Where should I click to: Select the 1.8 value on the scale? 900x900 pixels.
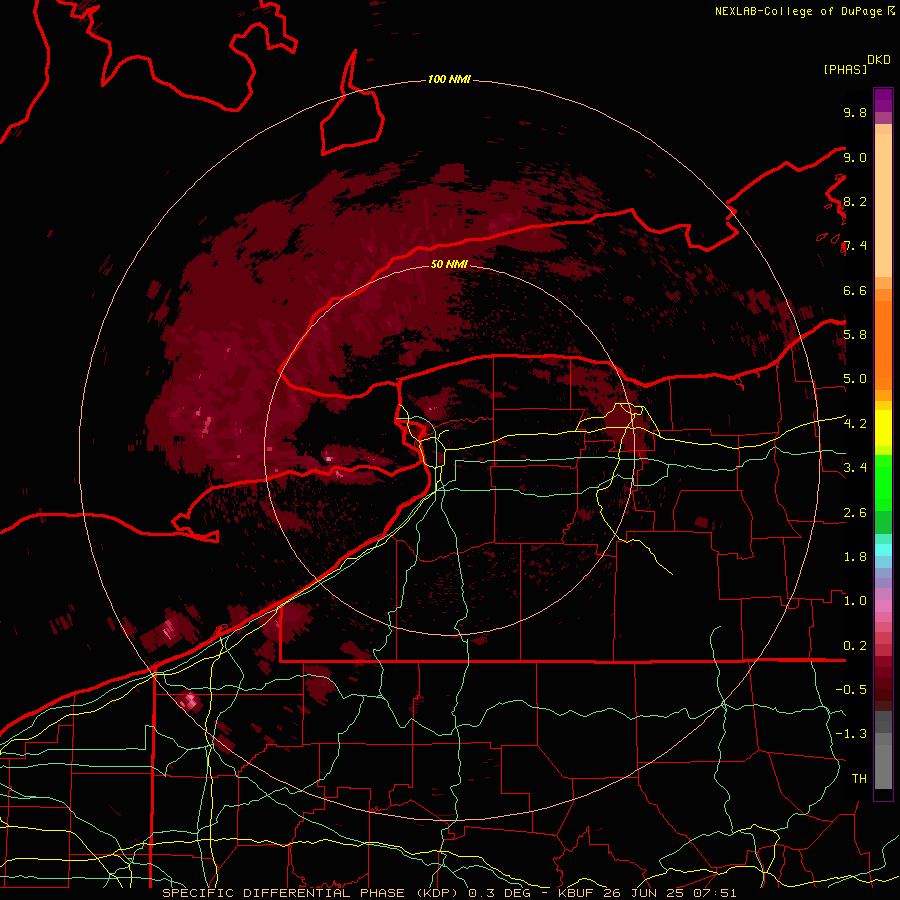(855, 557)
